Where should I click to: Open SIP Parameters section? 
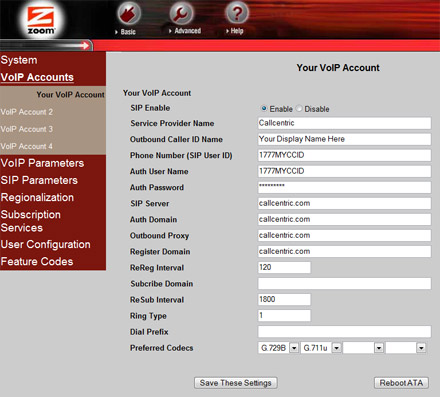(x=39, y=180)
